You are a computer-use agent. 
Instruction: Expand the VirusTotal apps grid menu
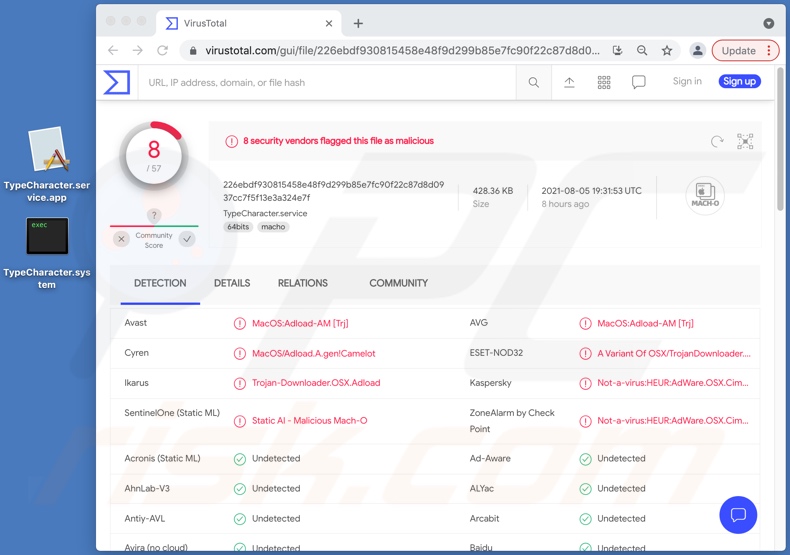point(604,83)
